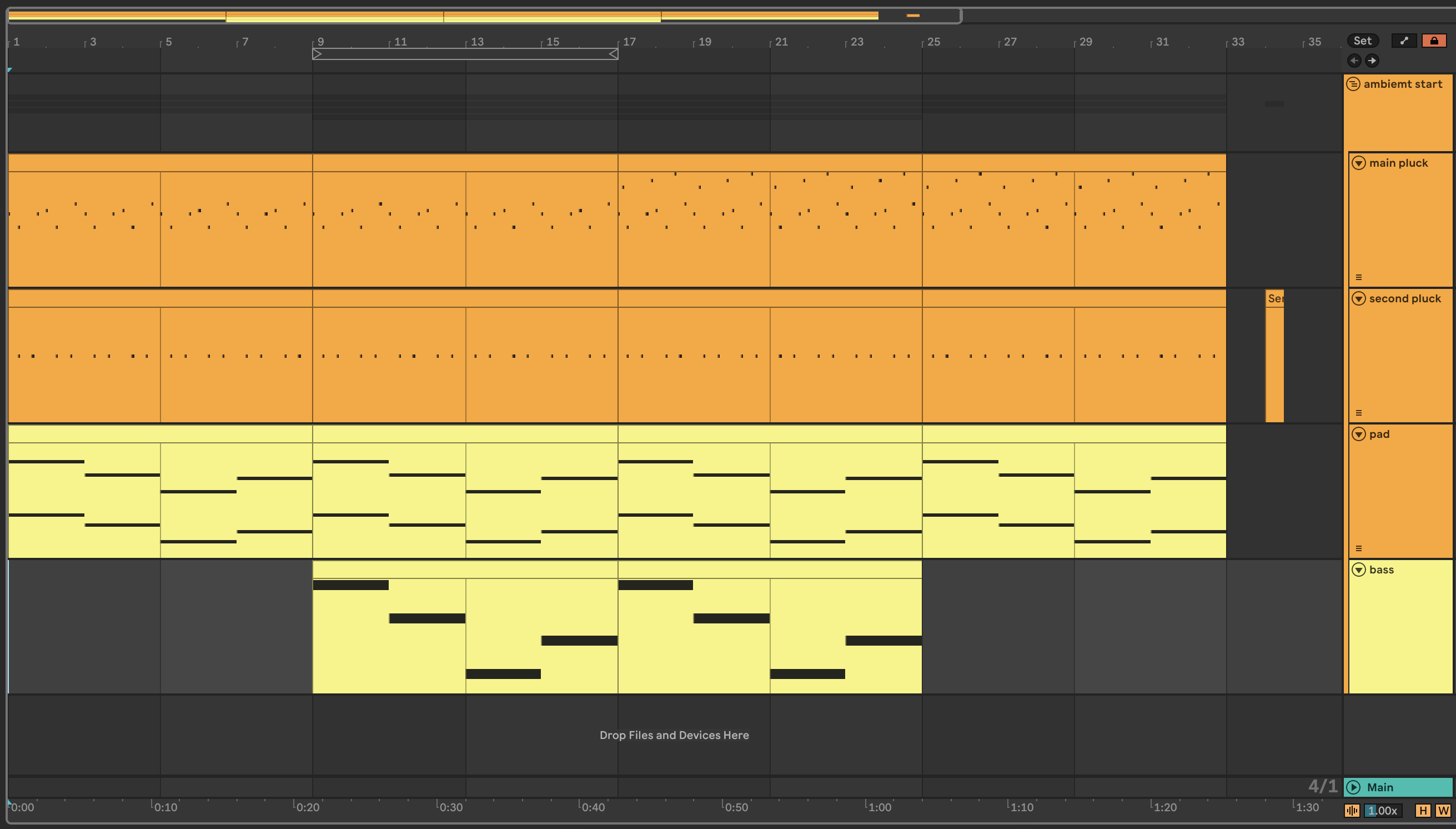This screenshot has width=1456, height=829.
Task: Click the ambiemt start group fold icon
Action: (1354, 84)
